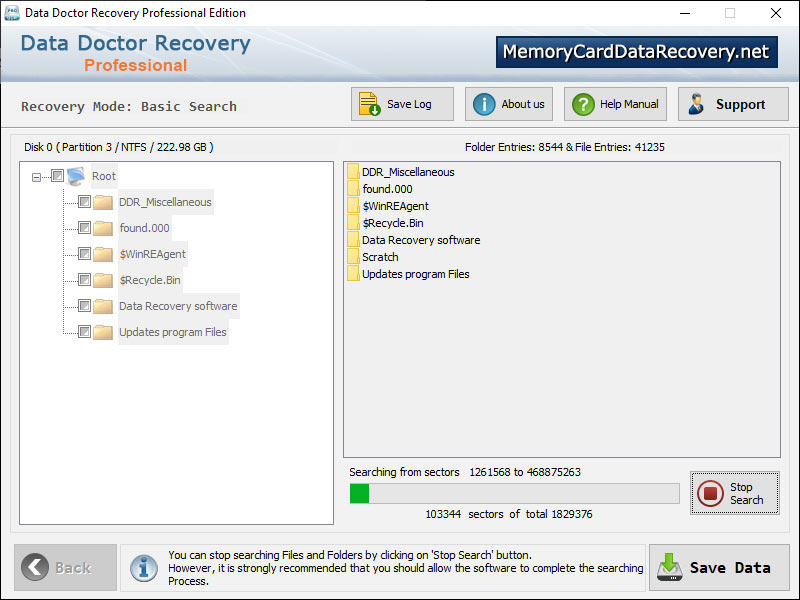Screen dimensions: 800x600
Task: Click the Save Data download icon
Action: point(669,568)
